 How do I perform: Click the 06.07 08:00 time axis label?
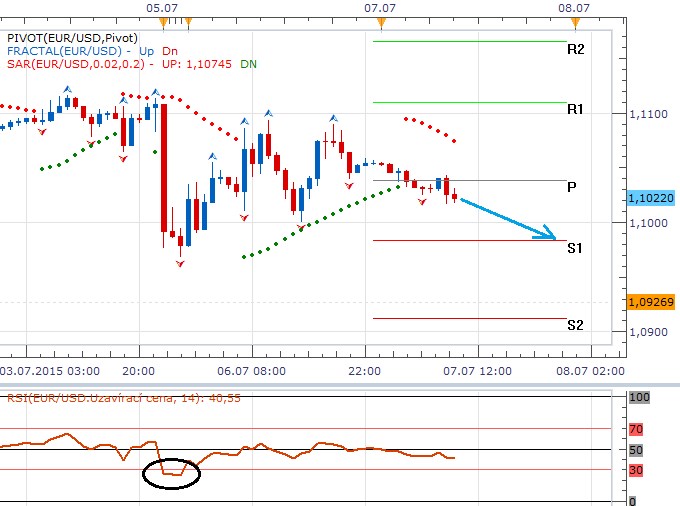coord(251,370)
